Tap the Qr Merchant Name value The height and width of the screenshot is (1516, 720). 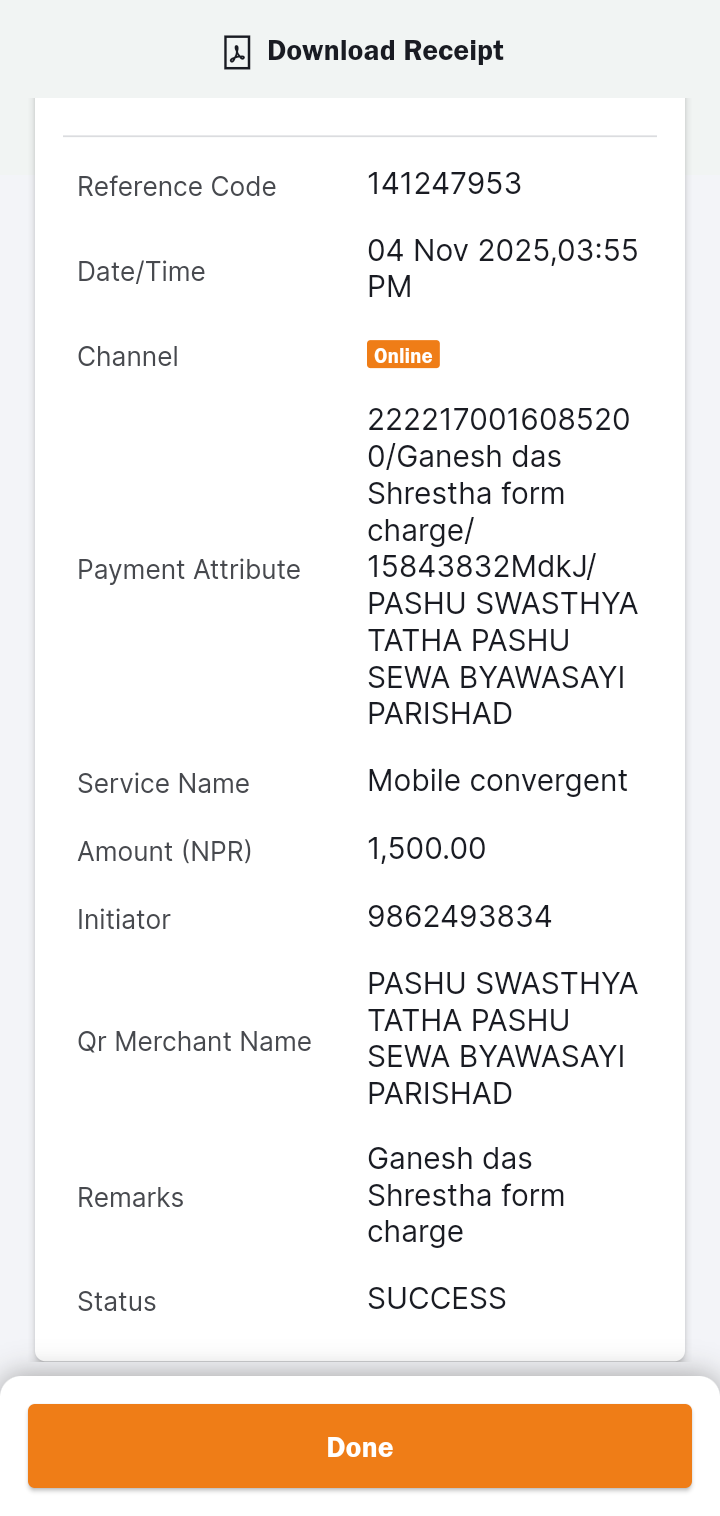click(x=503, y=1038)
